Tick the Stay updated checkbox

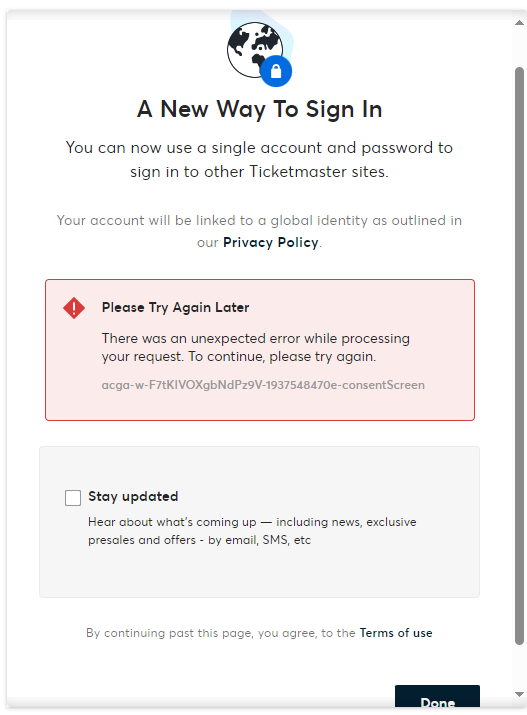73,497
